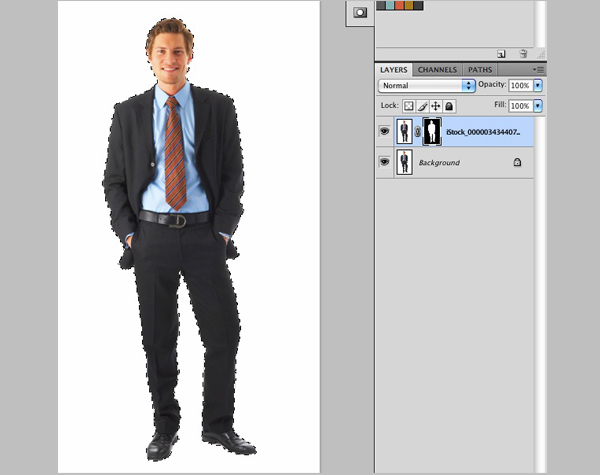Click the lock all padlock icon
Image resolution: width=600 pixels, height=475 pixels.
coord(449,106)
